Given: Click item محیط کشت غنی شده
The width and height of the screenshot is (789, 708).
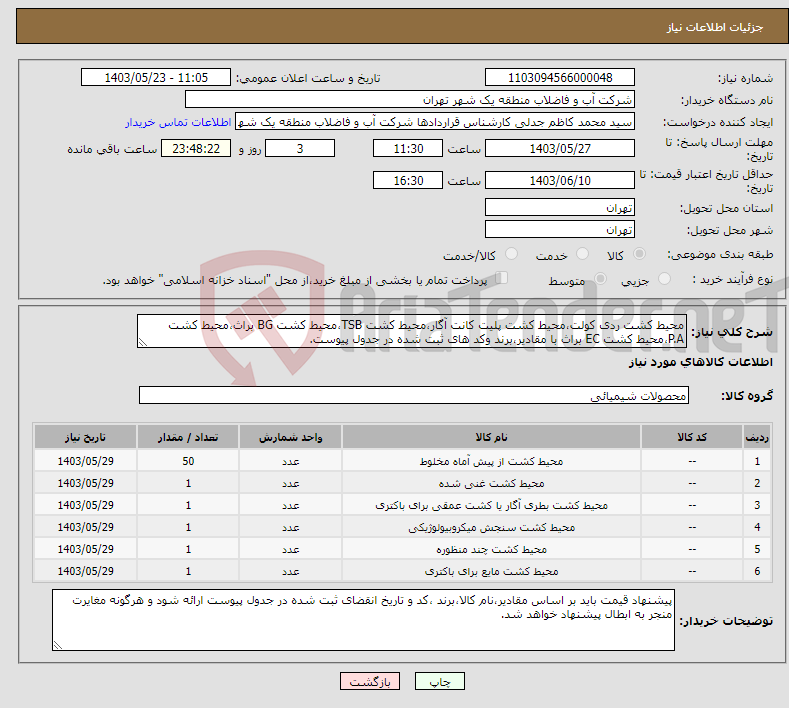Looking at the screenshot, I should tap(491, 484).
